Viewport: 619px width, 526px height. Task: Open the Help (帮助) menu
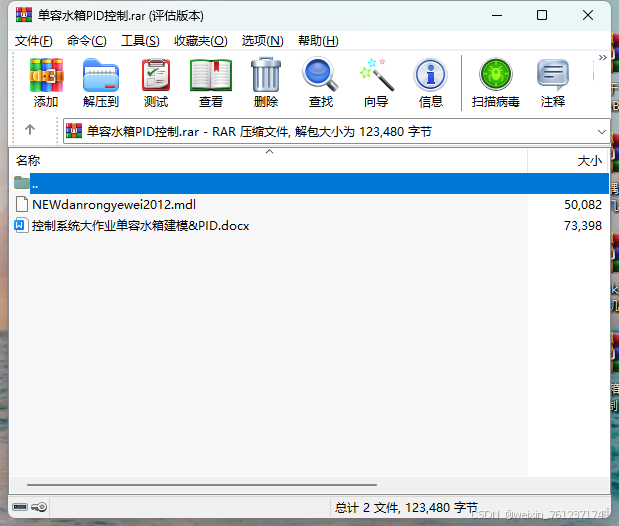318,41
